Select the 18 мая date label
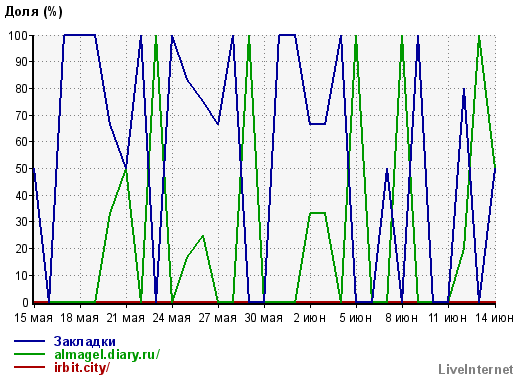Image resolution: width=520 pixels, height=379 pixels. (79, 318)
